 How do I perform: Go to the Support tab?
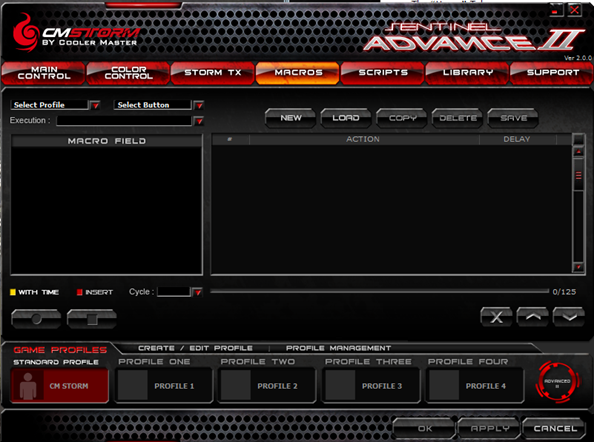[552, 73]
